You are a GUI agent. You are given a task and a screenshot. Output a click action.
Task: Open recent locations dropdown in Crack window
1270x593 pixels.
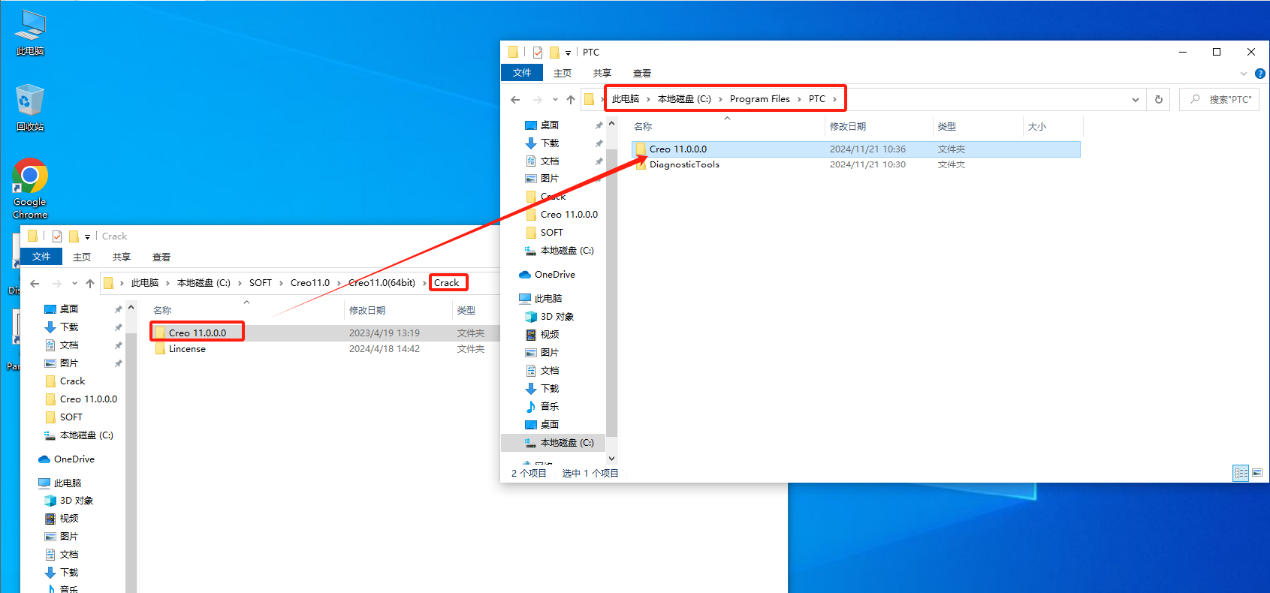tap(72, 283)
